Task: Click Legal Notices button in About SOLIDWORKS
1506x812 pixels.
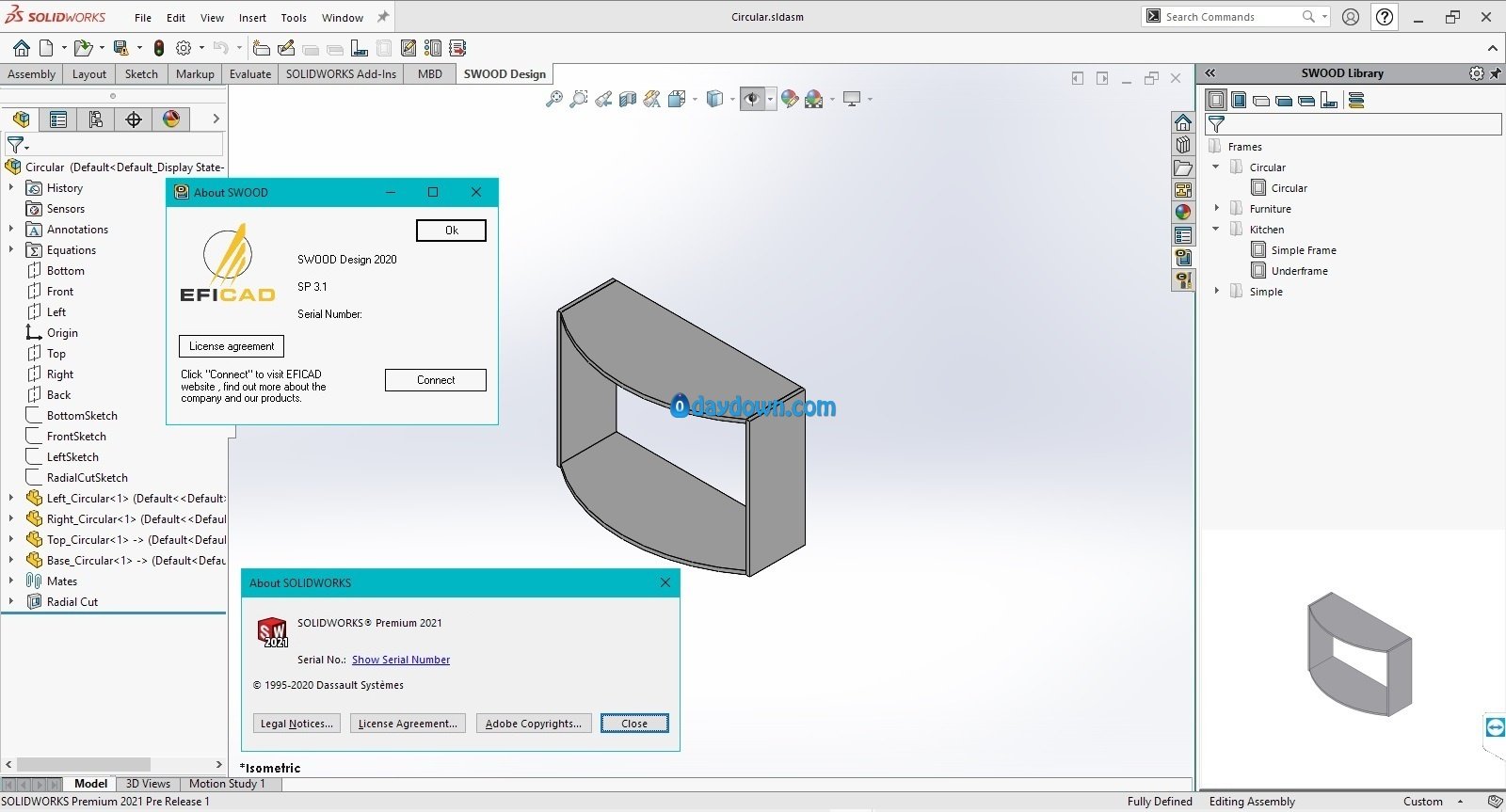Action: tap(296, 724)
